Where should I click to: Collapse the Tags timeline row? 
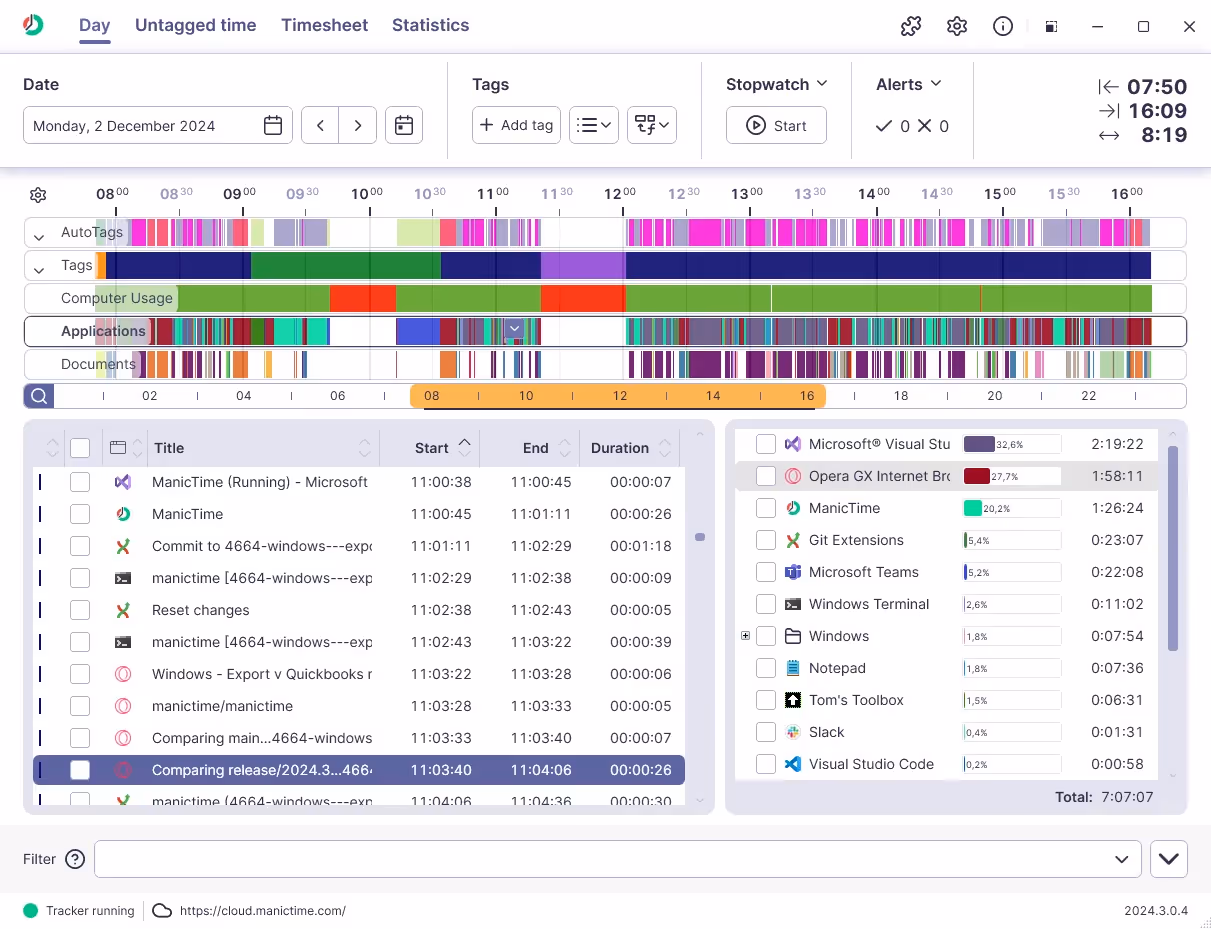tap(39, 270)
